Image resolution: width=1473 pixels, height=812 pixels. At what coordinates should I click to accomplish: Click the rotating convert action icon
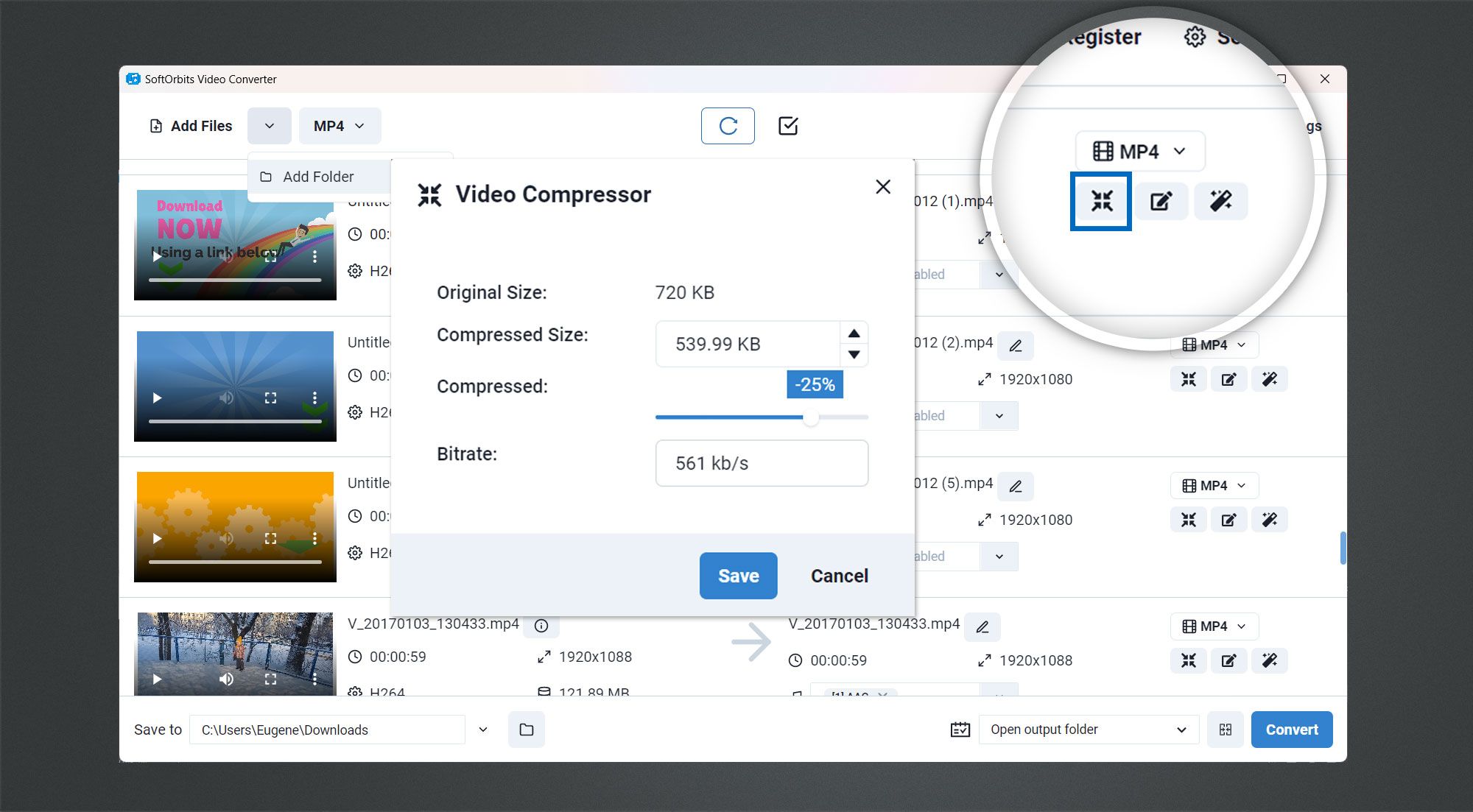tap(727, 125)
